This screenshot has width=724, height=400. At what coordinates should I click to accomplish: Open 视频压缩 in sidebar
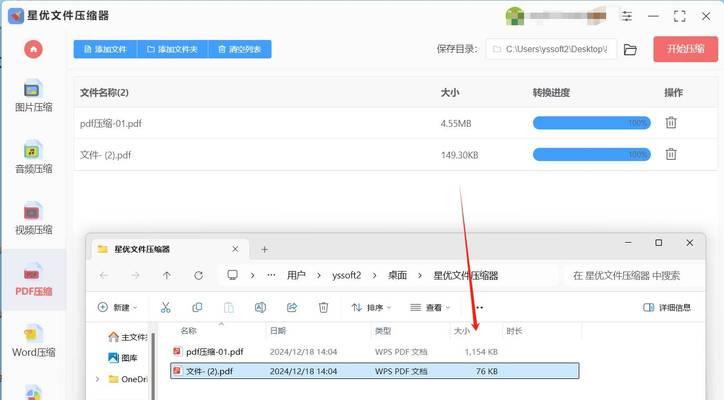[33, 219]
